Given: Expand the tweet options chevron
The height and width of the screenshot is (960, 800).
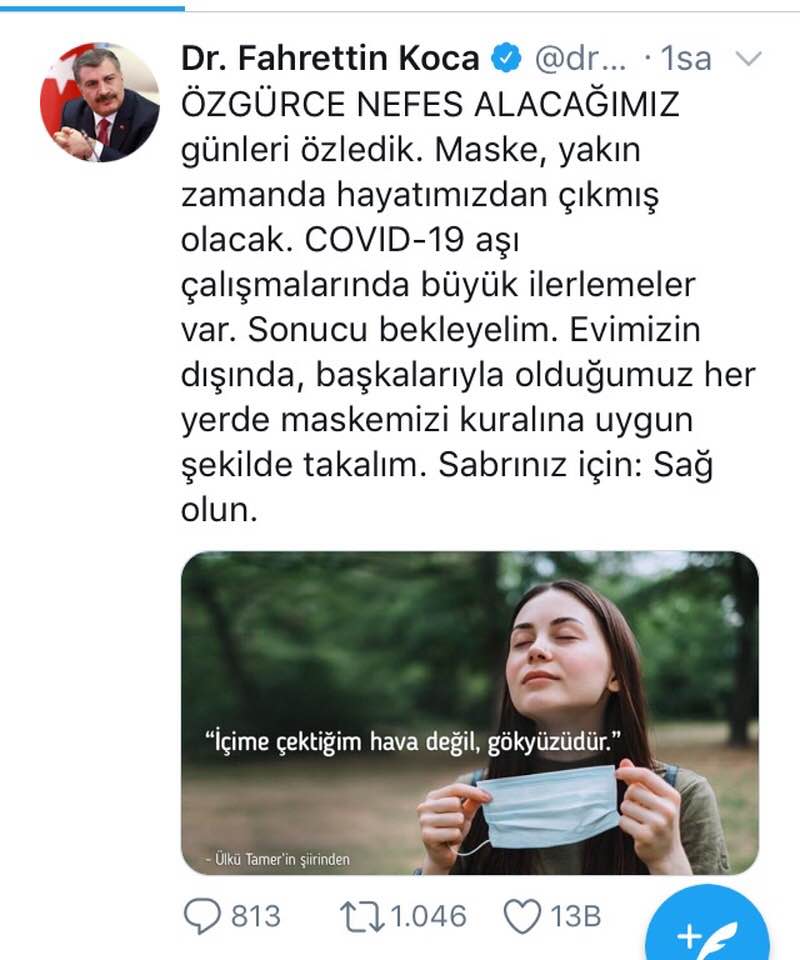Looking at the screenshot, I should click(748, 59).
